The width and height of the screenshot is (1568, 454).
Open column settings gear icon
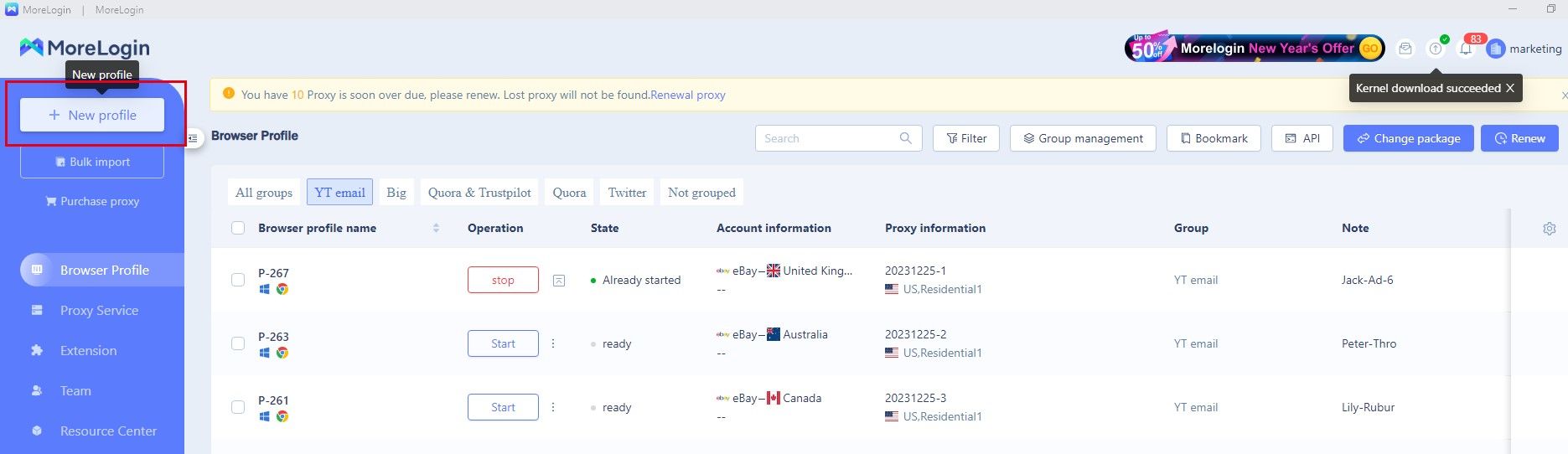pyautogui.click(x=1550, y=229)
